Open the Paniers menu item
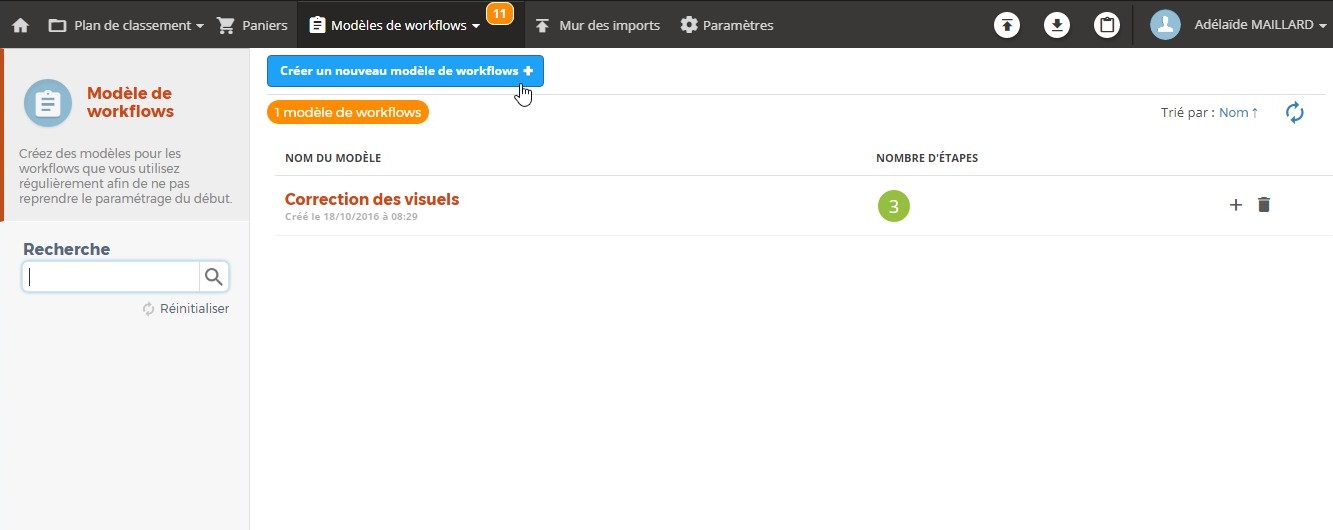The height and width of the screenshot is (530, 1333). 252,25
